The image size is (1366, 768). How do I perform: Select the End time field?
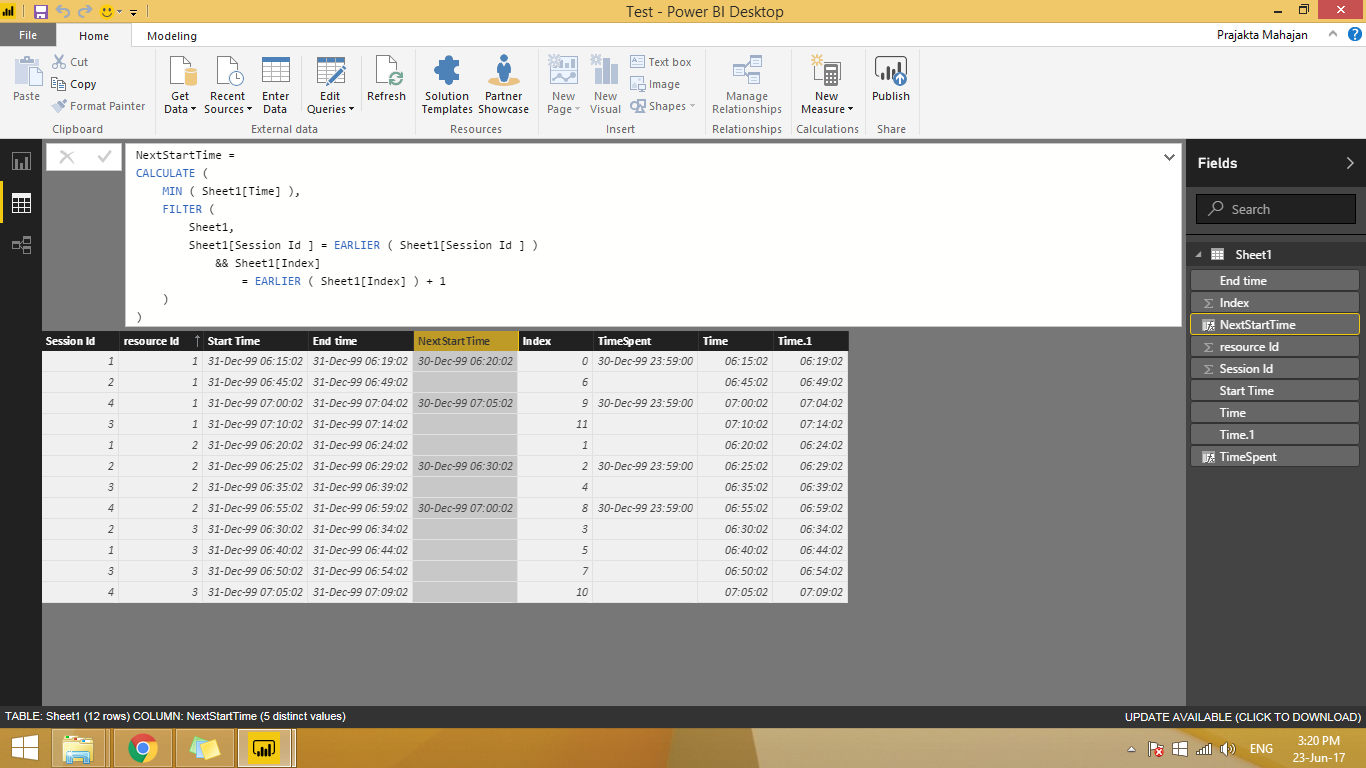click(x=1275, y=281)
